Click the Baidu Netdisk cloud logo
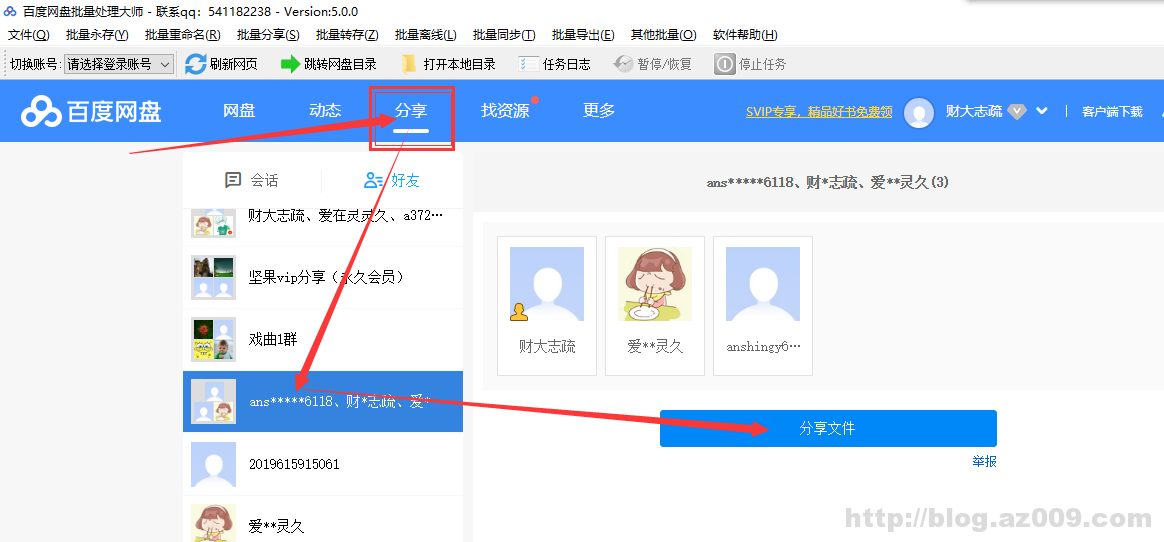1164x542 pixels. coord(42,111)
